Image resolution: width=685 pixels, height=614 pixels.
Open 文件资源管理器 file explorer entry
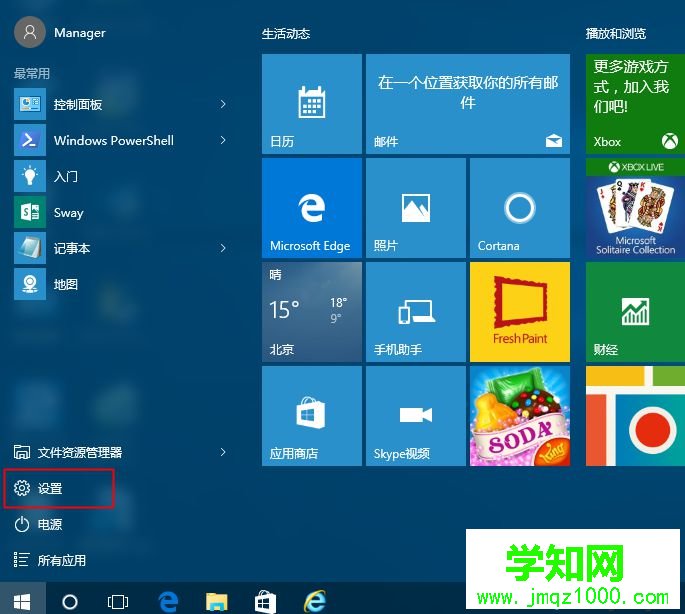(x=68, y=452)
